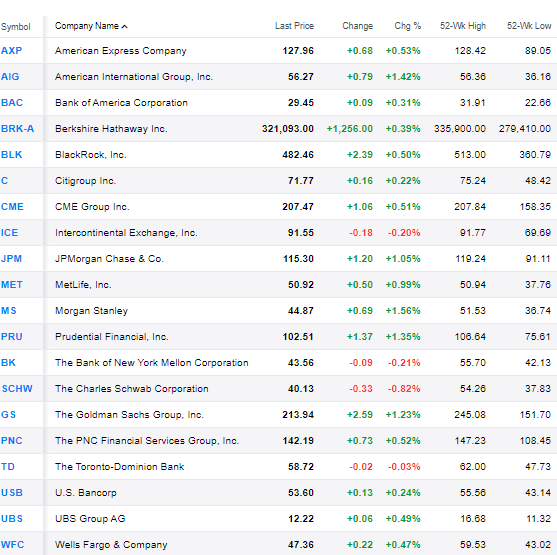Sort by the Change column header
The width and height of the screenshot is (557, 555).
[358, 26]
